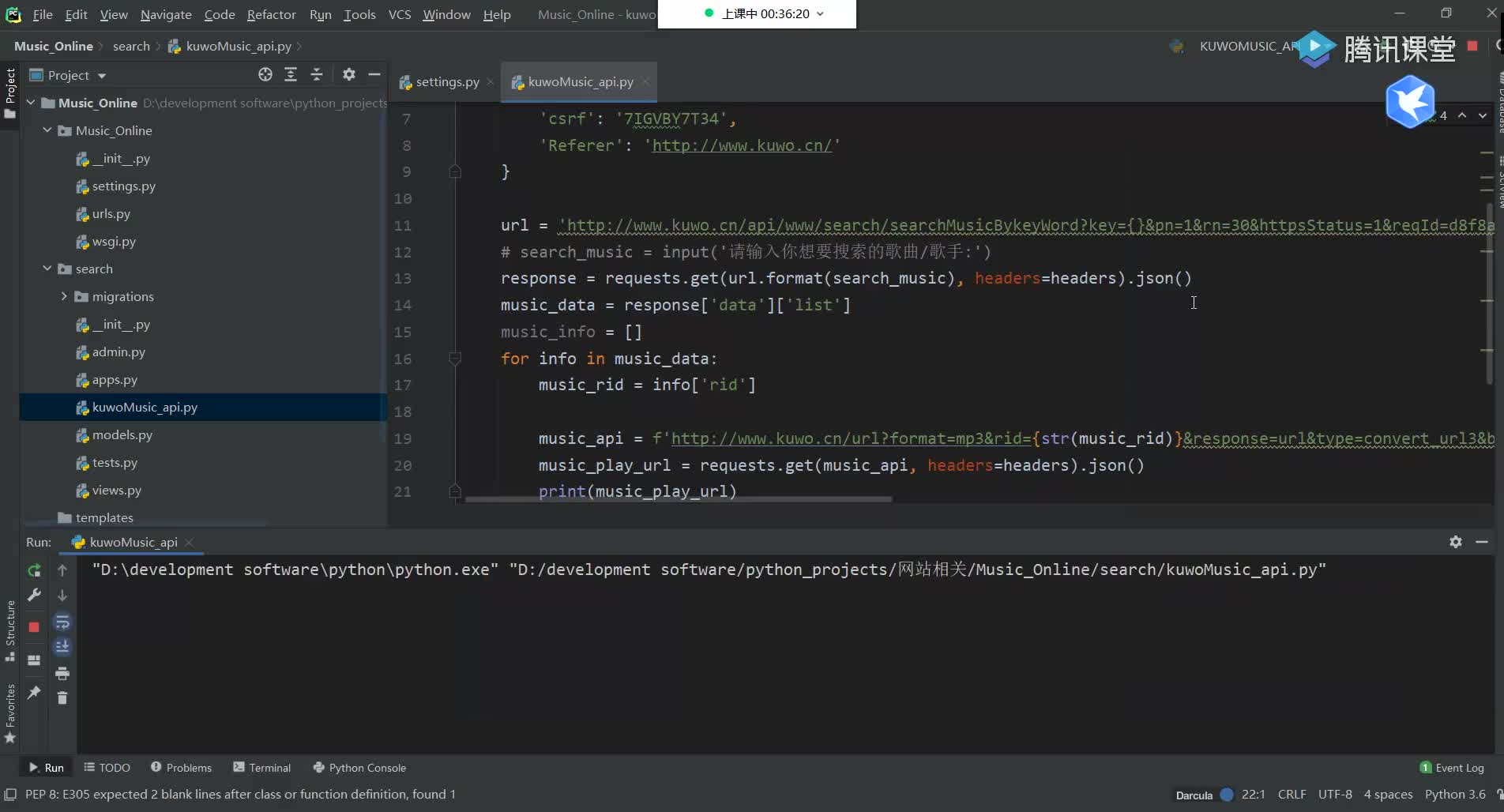Open Event Log
This screenshot has height=812, width=1504.
(1452, 768)
